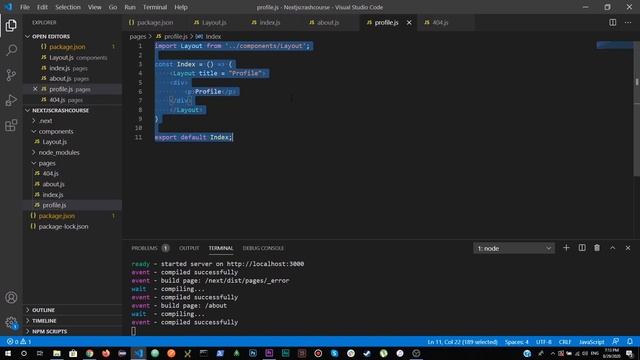Screen dimensions: 640x360
Task: Click errors and warnings count in status bar
Action: pos(19,342)
